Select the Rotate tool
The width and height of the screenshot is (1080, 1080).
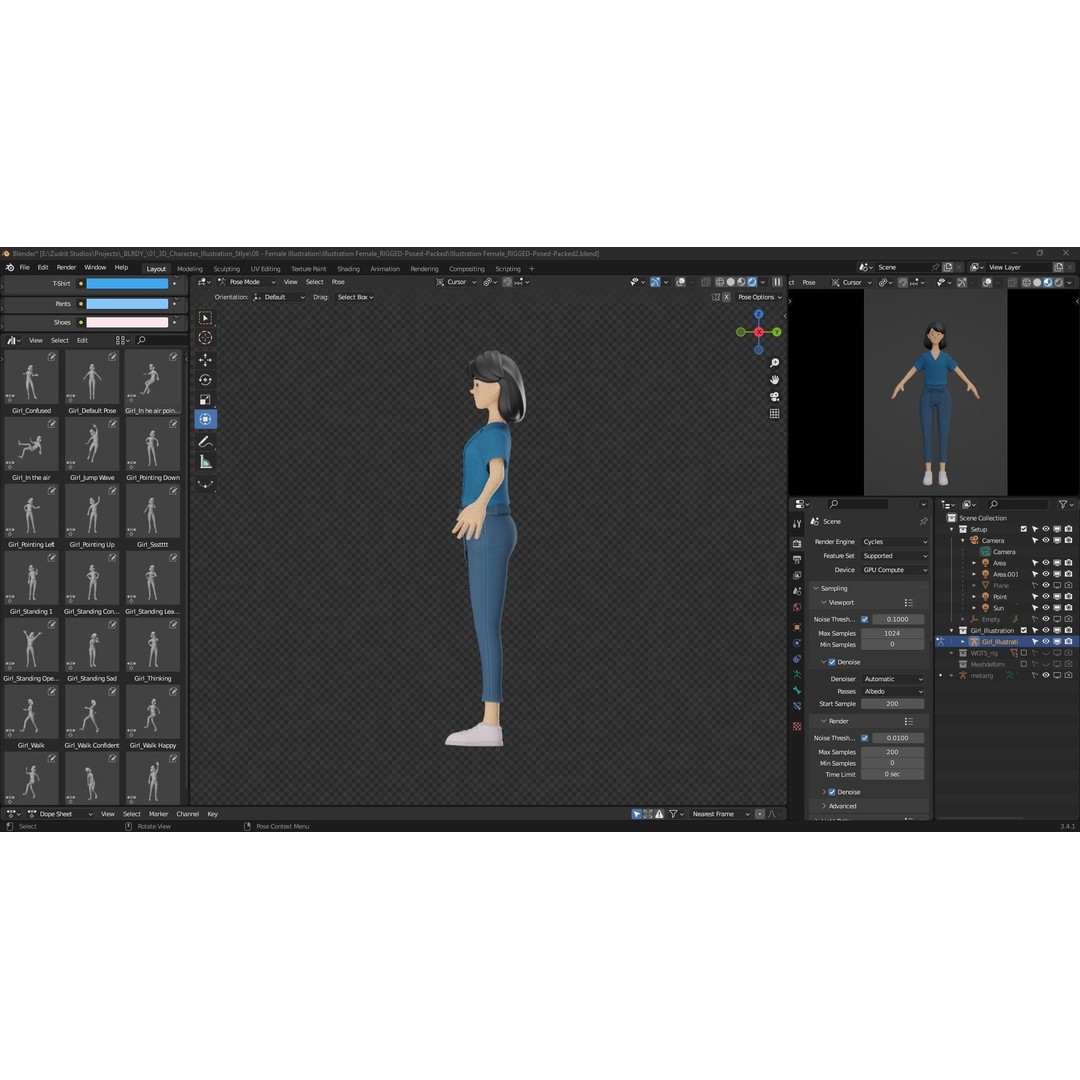tap(205, 380)
